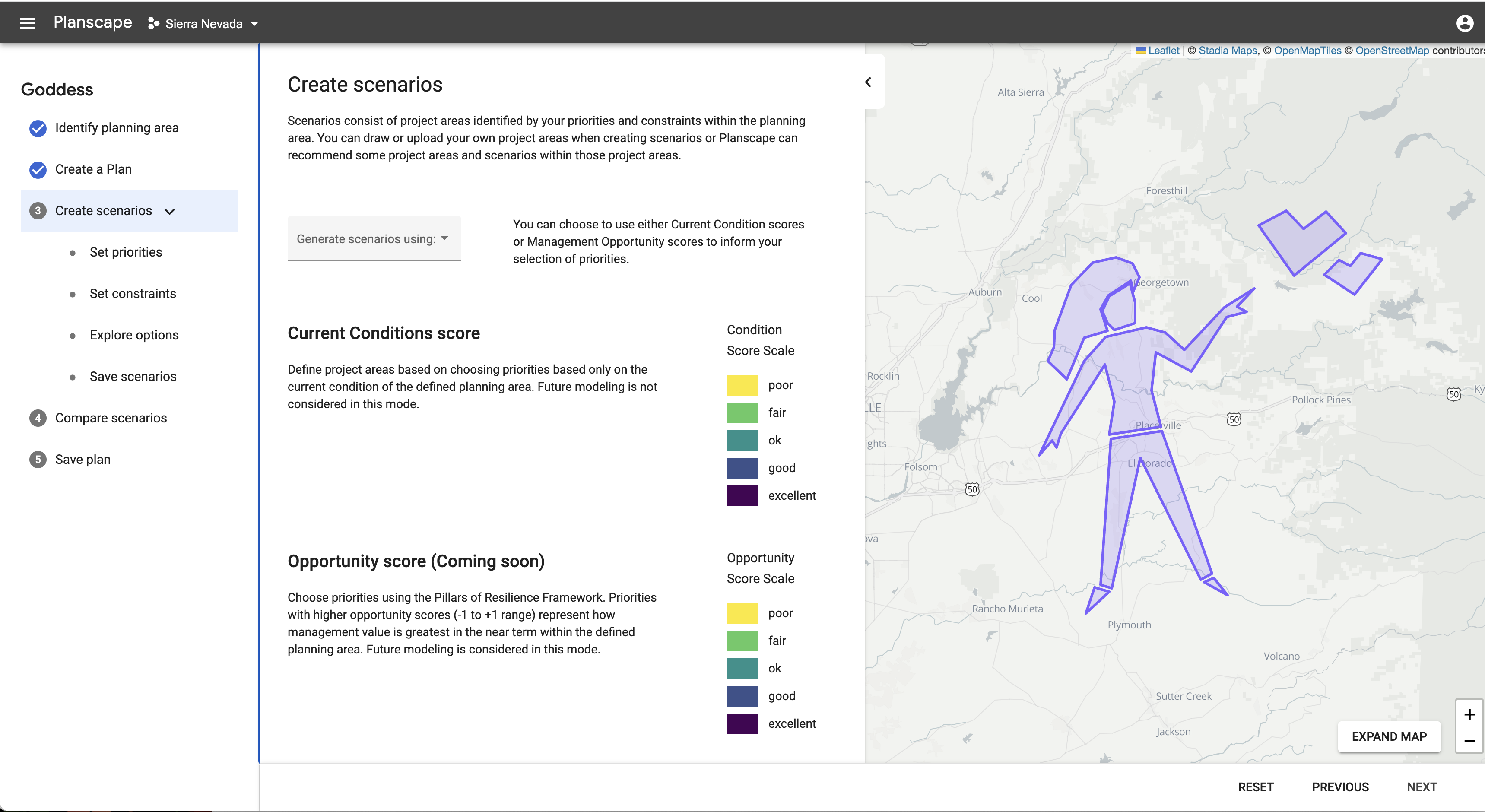Screen dimensions: 1485x812
Task: Collapse the scenarios panel with back arrow
Action: click(x=868, y=82)
